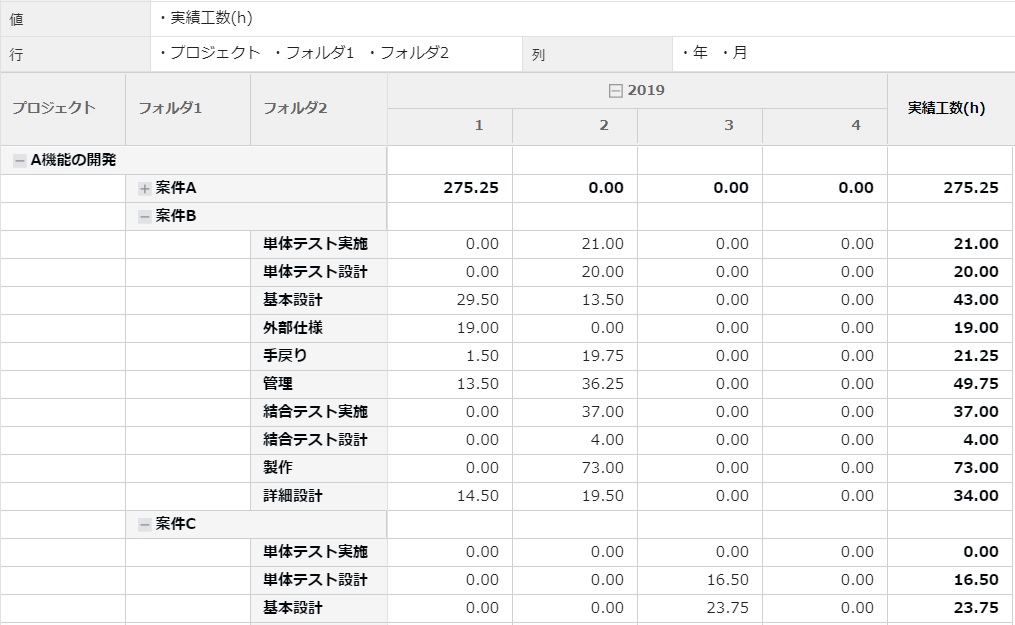
Task: Click the 月 item in column fields
Action: 738,53
